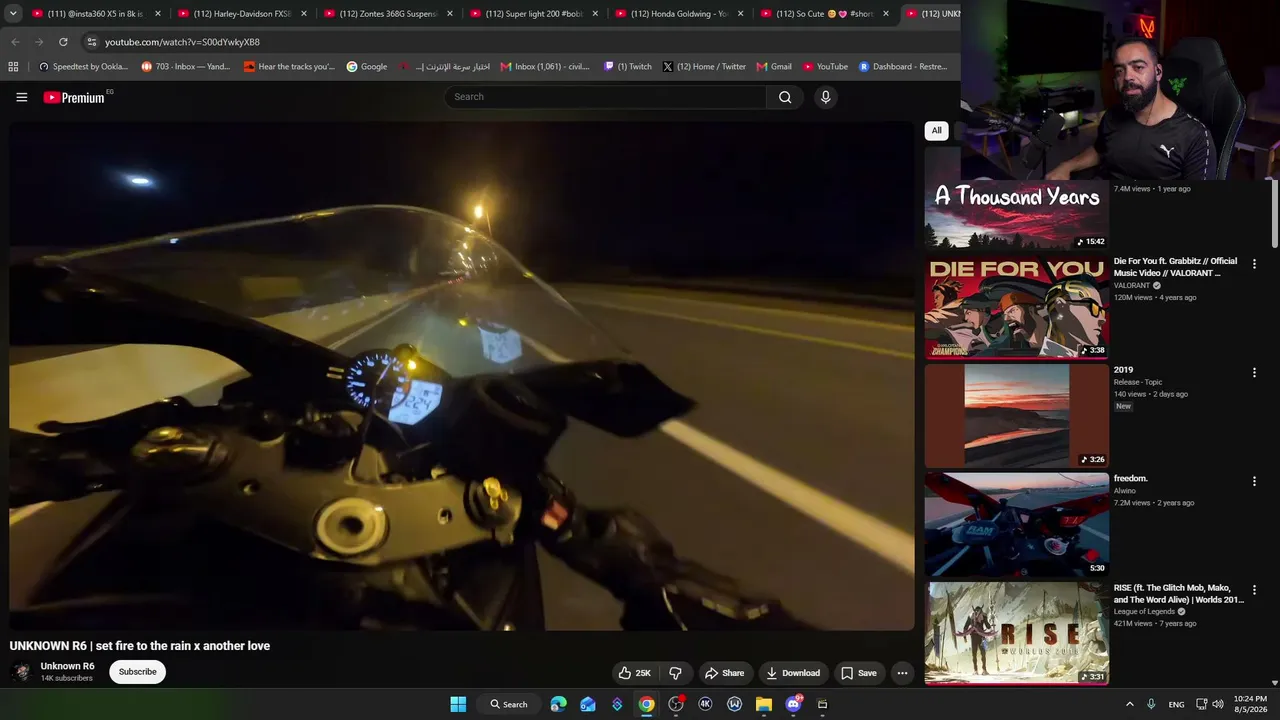Show hidden system tray icons

pos(1130,704)
